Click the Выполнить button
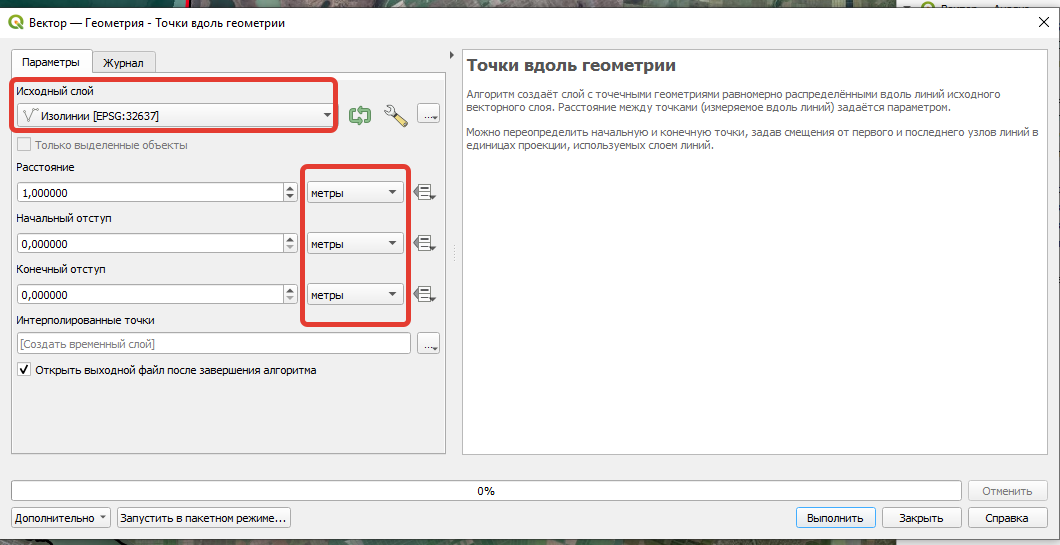The image size is (1060, 545). (x=835, y=519)
